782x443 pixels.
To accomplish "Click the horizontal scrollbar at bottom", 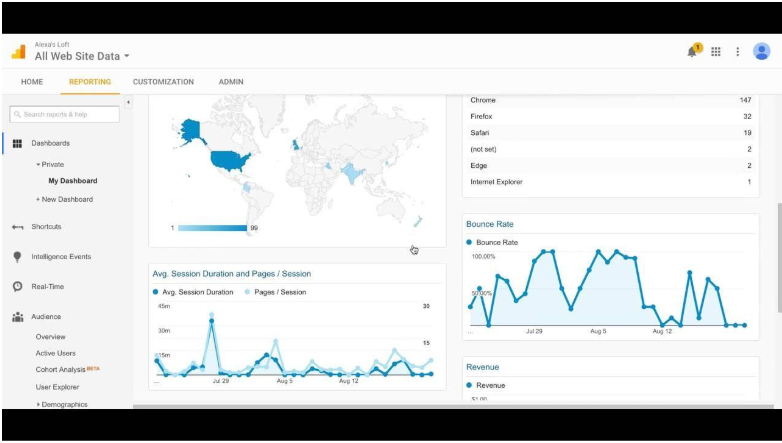I will coord(455,407).
